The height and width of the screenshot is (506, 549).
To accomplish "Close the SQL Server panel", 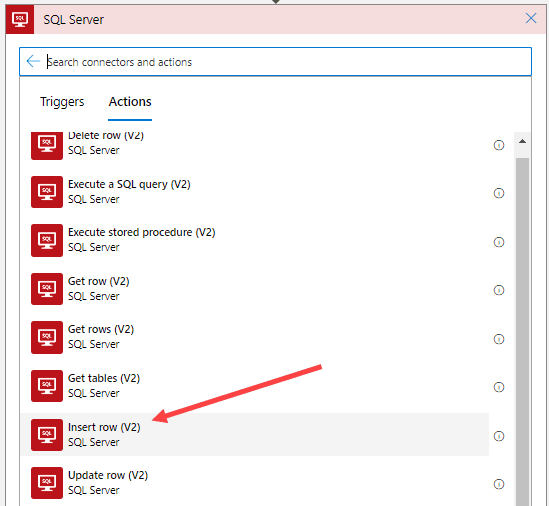I will [x=531, y=18].
